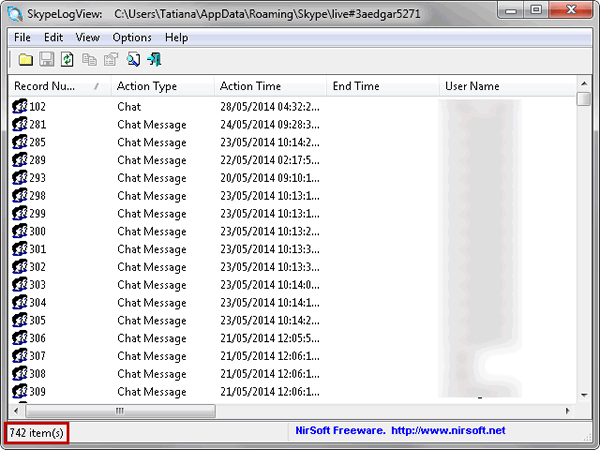Image resolution: width=600 pixels, height=450 pixels.
Task: Click the 24/05/2014 09:28 action time cell
Action: tap(270, 124)
